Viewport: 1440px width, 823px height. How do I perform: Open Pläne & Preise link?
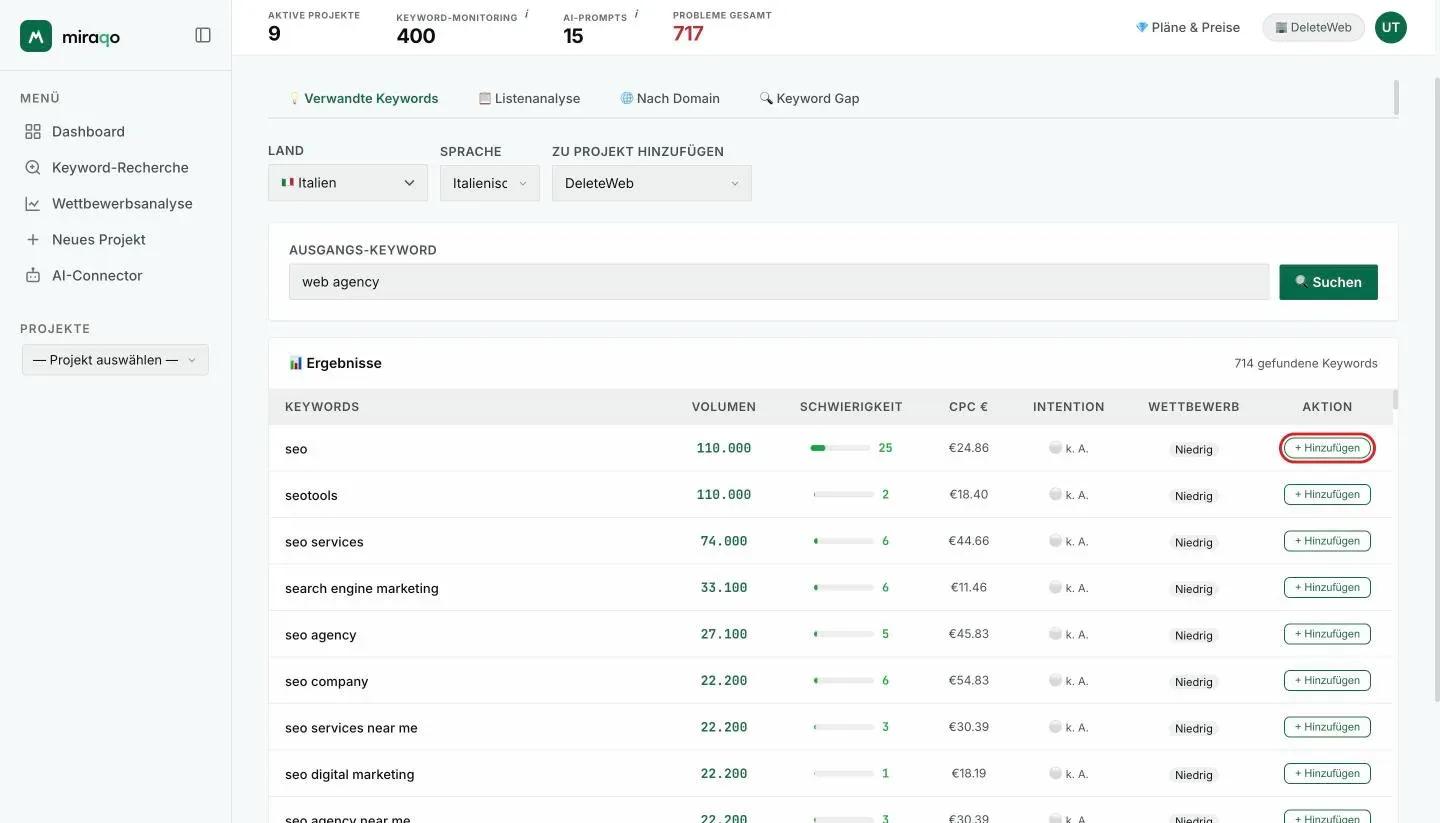point(1188,28)
